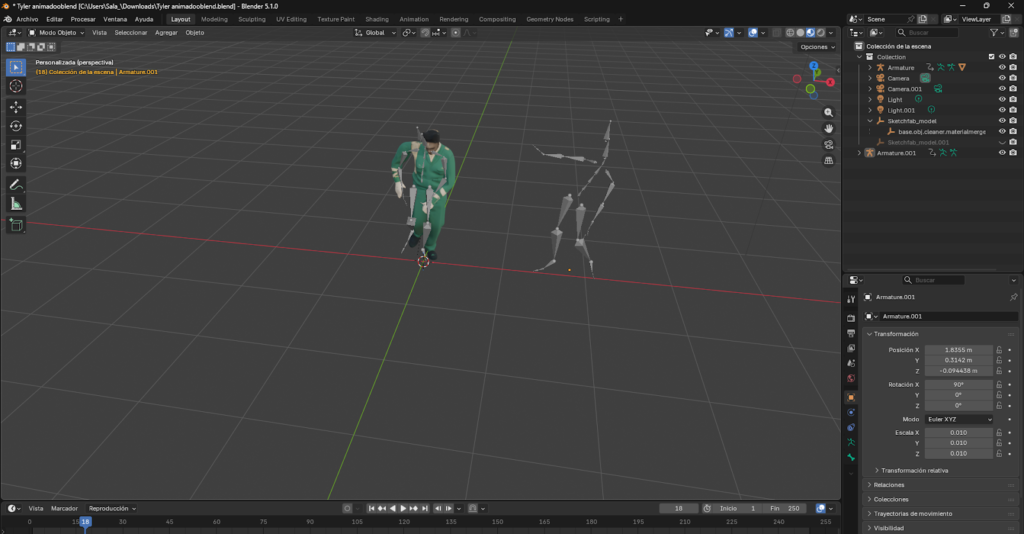This screenshot has height=534, width=1024.
Task: Toggle camera view icon in viewport
Action: click(x=829, y=144)
